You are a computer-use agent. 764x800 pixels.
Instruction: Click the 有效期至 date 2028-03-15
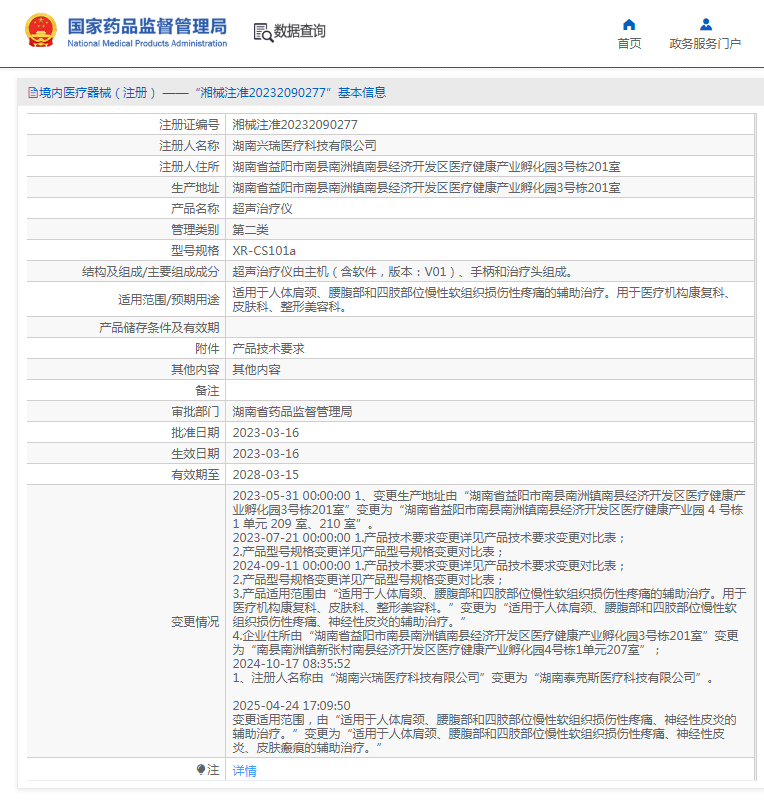tap(265, 475)
